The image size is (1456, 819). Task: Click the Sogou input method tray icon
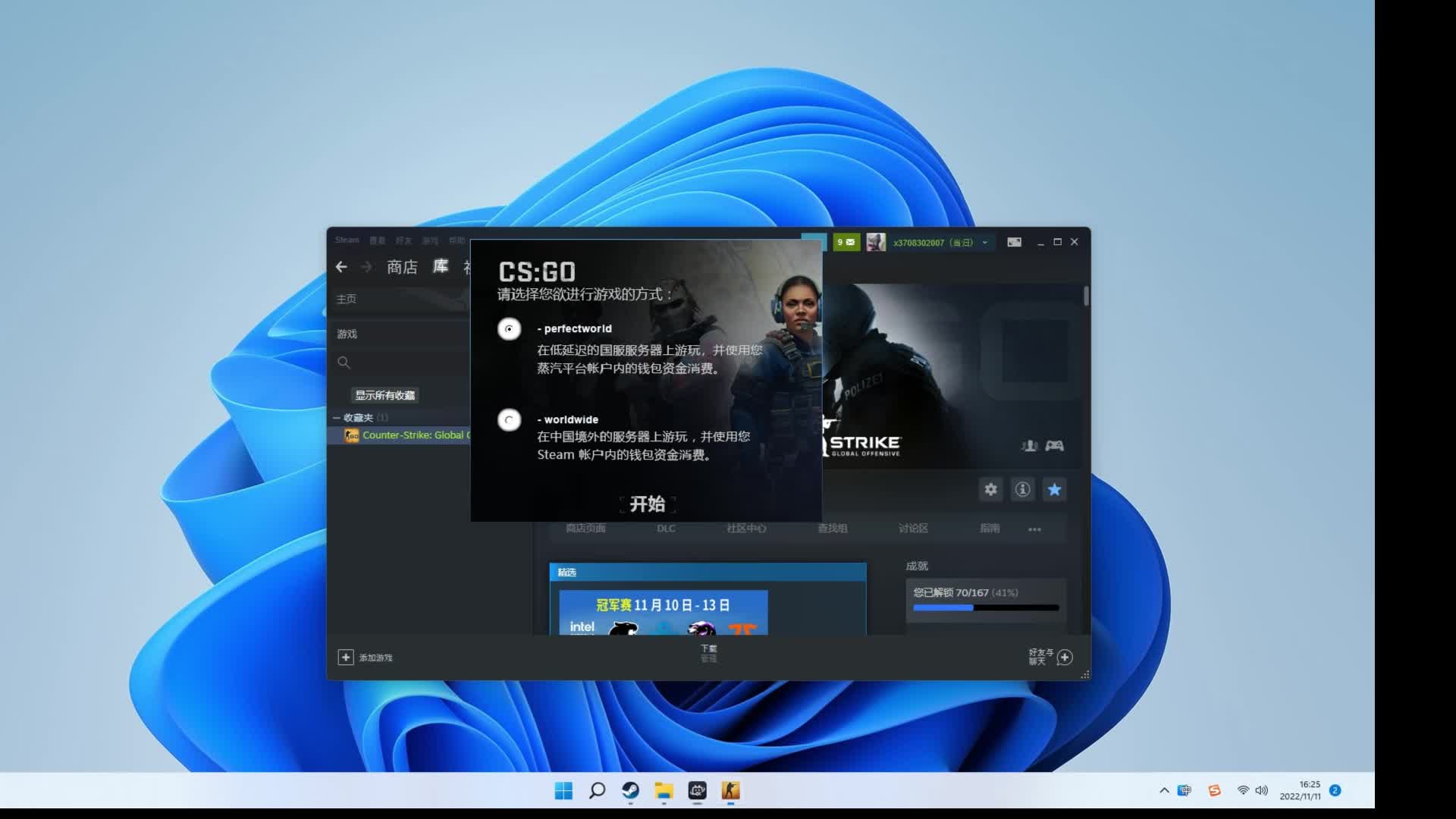tap(1214, 790)
